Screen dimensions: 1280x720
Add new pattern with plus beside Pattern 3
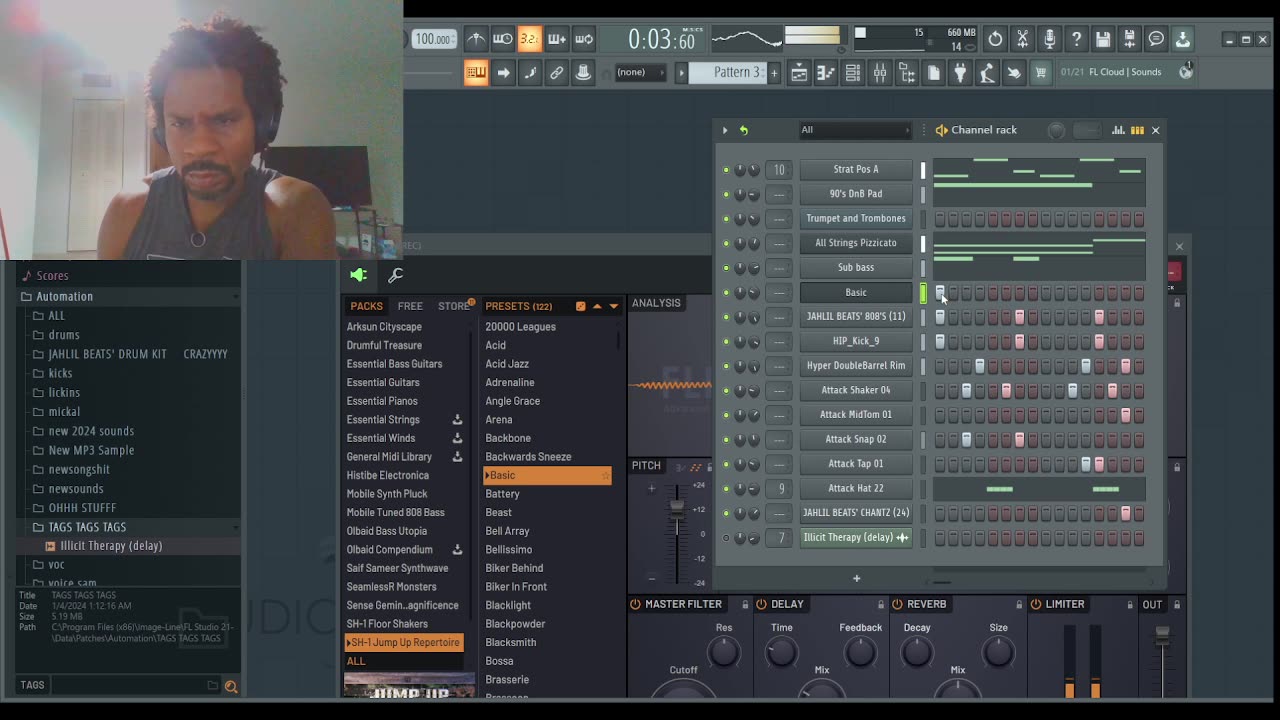(773, 72)
